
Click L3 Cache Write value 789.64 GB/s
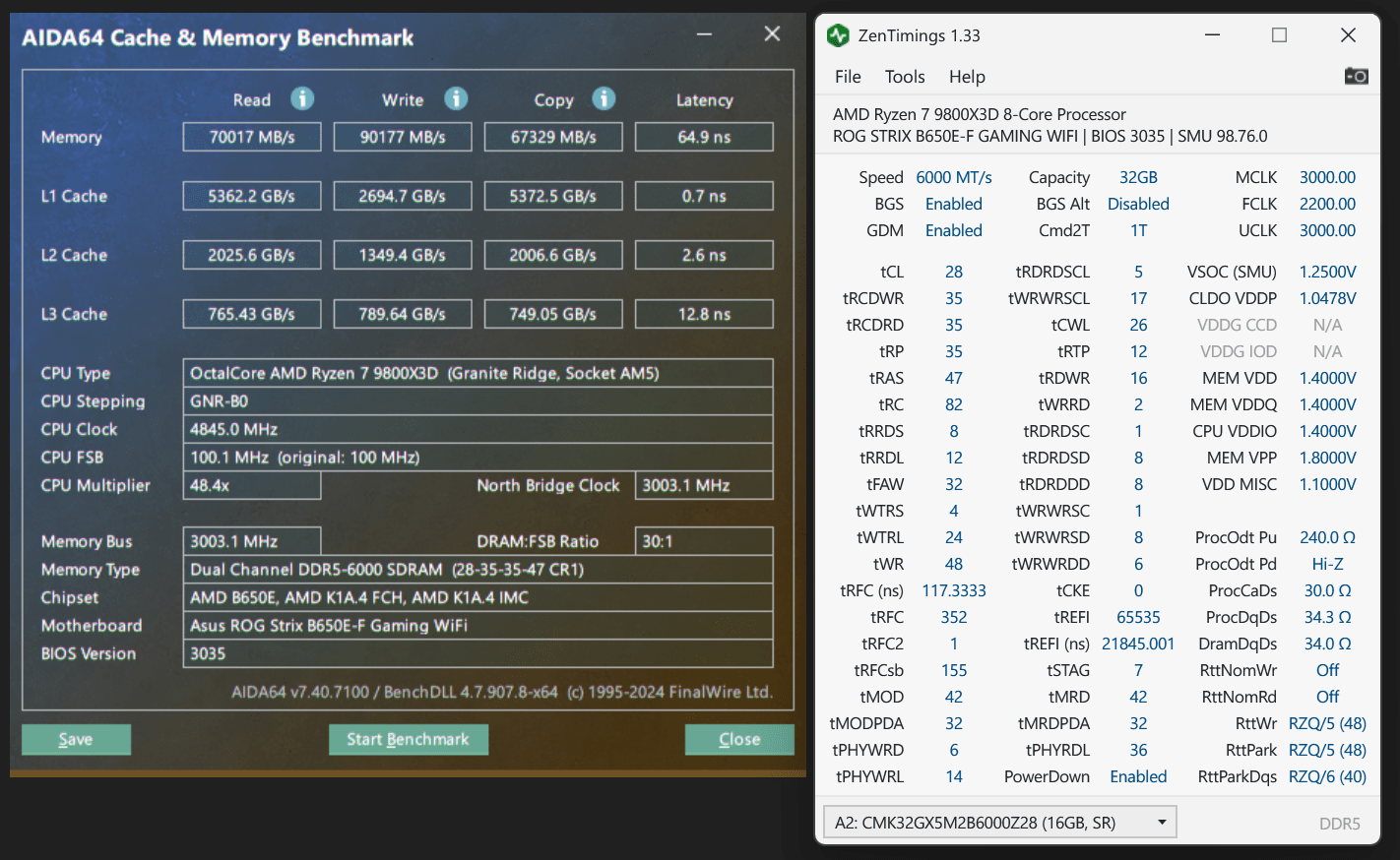(x=403, y=314)
